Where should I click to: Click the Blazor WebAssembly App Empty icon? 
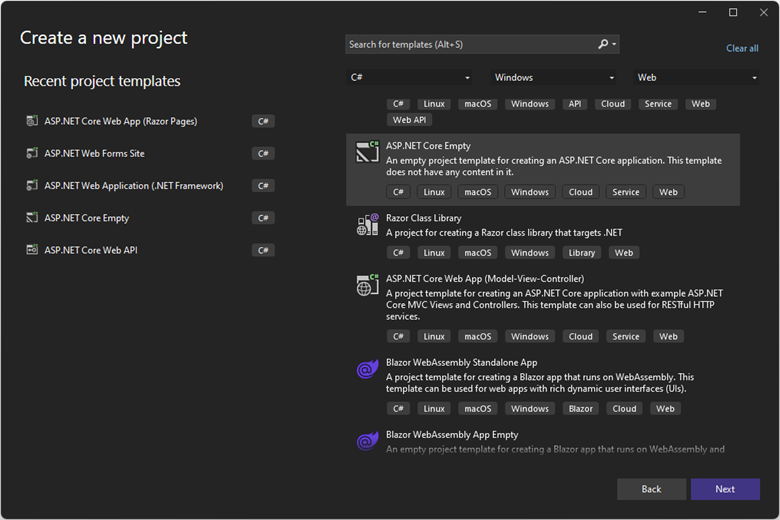tap(367, 441)
